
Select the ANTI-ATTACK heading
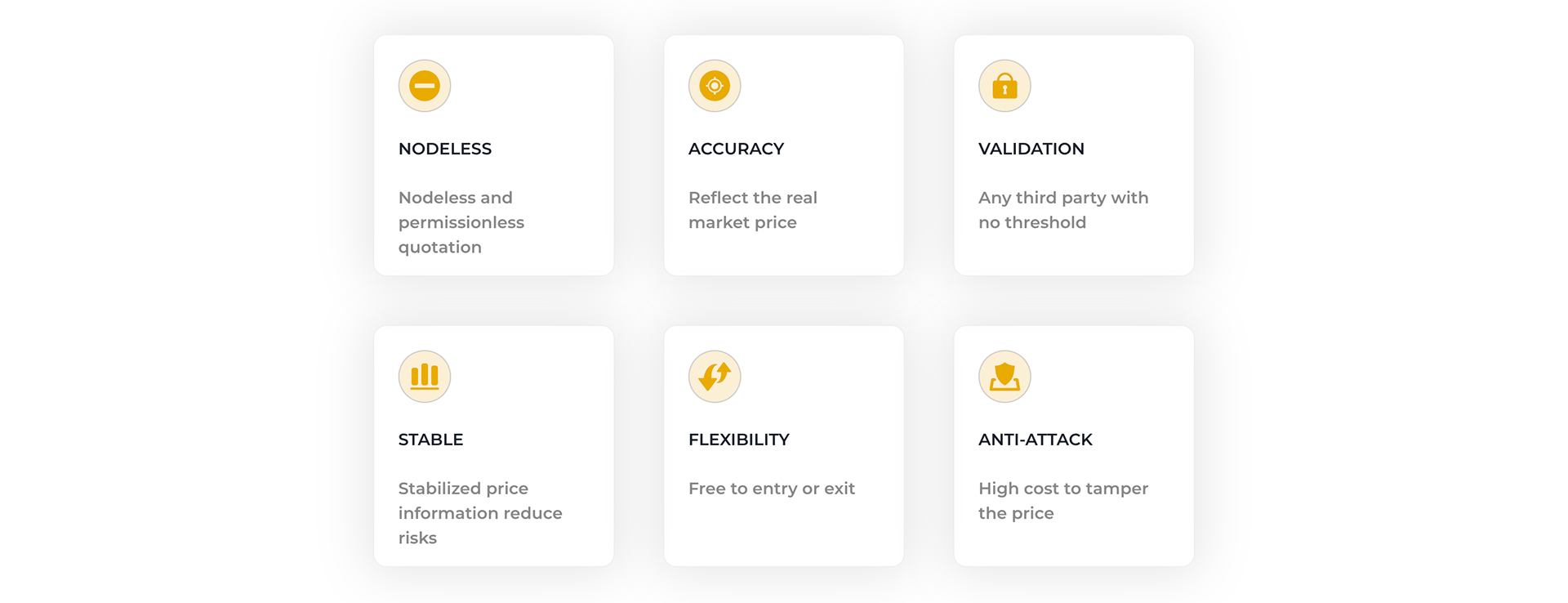point(1035,440)
